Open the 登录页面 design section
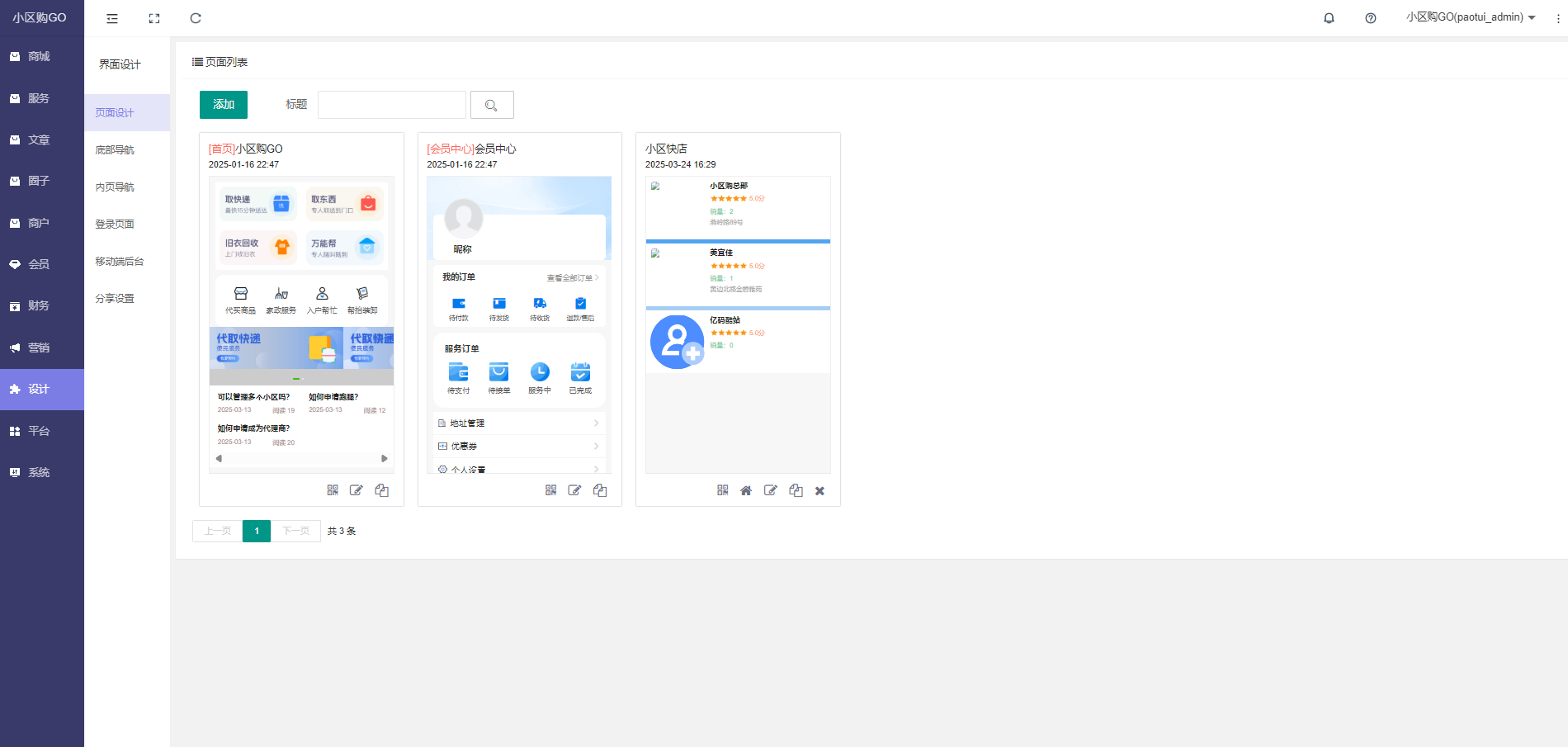This screenshot has width=1568, height=747. coord(115,224)
